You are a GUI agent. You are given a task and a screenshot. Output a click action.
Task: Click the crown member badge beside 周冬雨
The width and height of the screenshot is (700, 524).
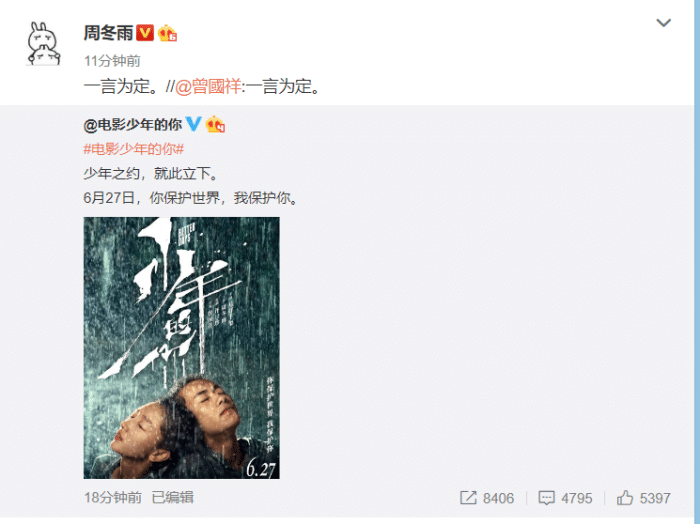tap(167, 33)
